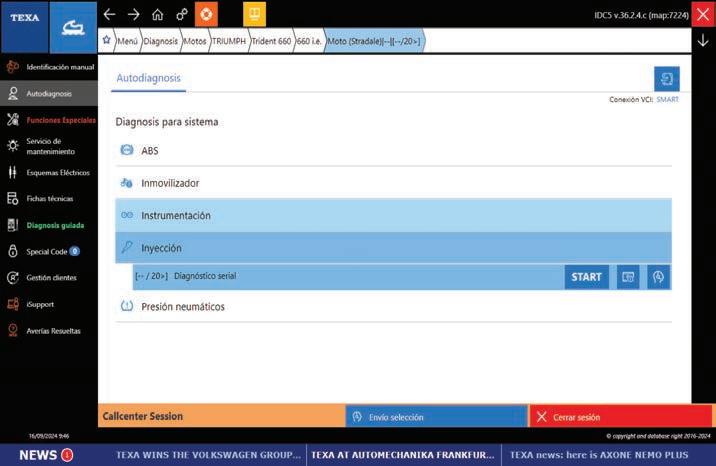Open Averías Resueltas in sidebar
The width and height of the screenshot is (716, 466).
[49, 330]
